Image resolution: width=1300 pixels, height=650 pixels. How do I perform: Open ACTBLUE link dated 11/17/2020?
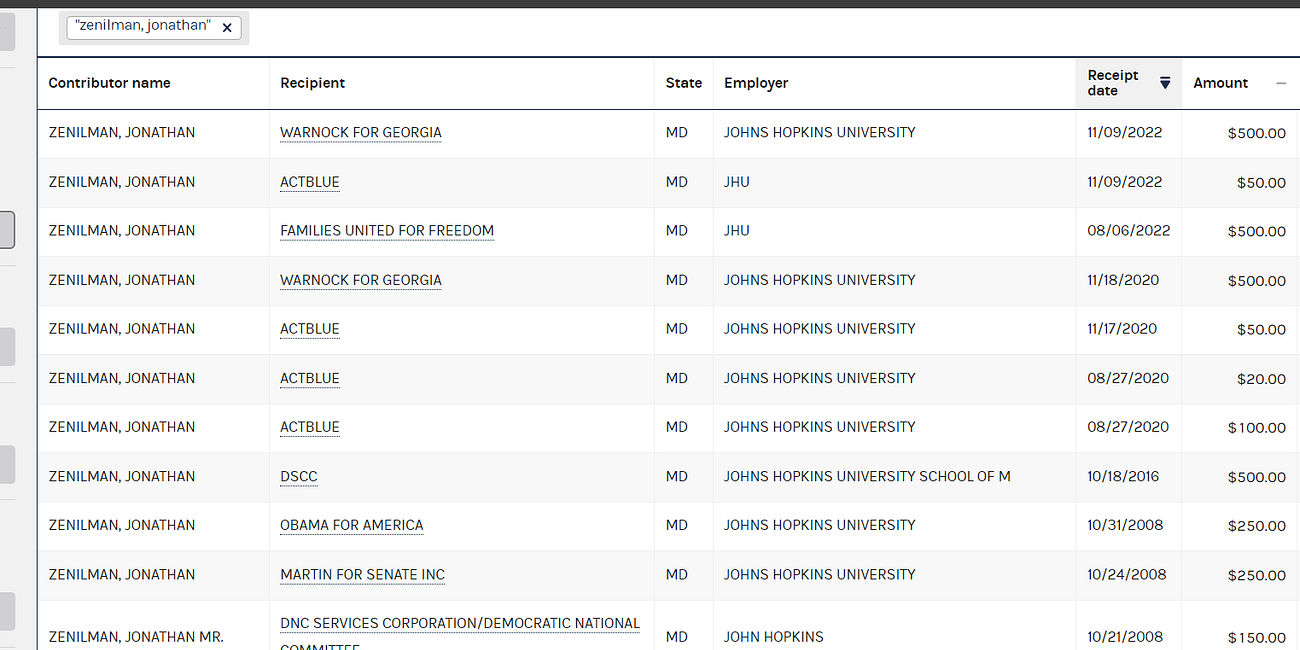[310, 329]
